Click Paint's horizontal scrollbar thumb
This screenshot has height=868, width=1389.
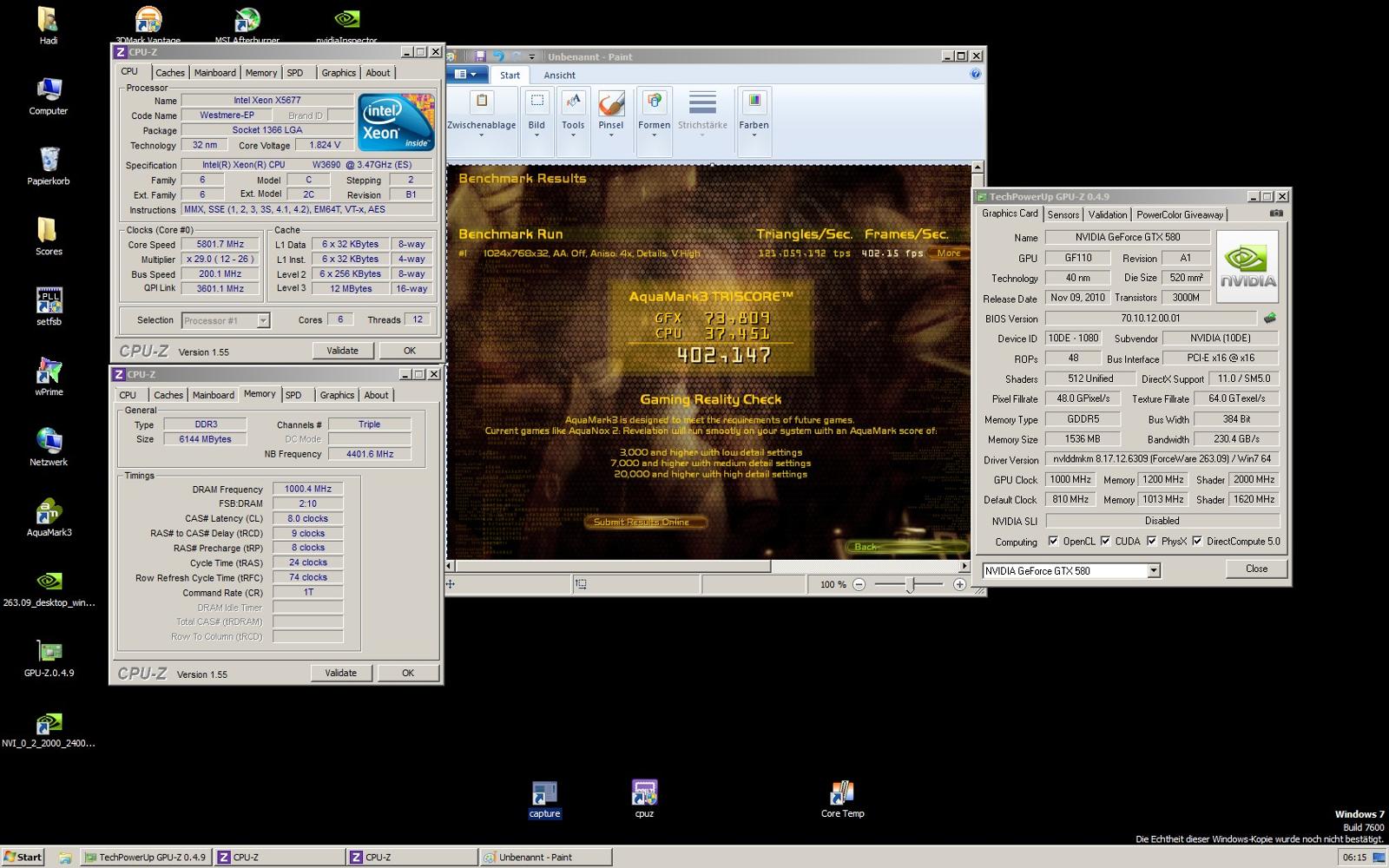click(x=613, y=566)
